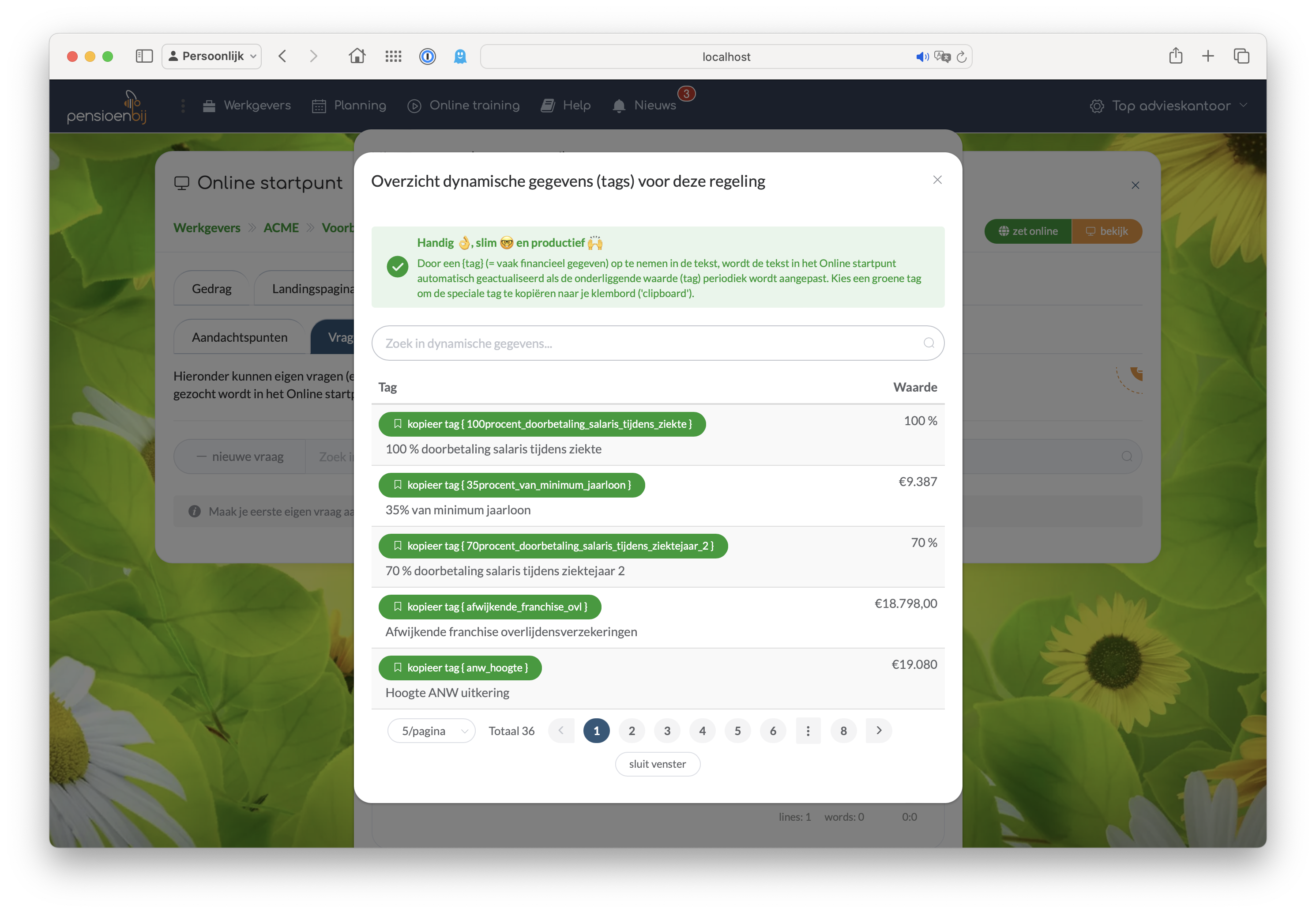The height and width of the screenshot is (913, 1316).
Task: Click the value €18.798,00
Action: pos(906,604)
